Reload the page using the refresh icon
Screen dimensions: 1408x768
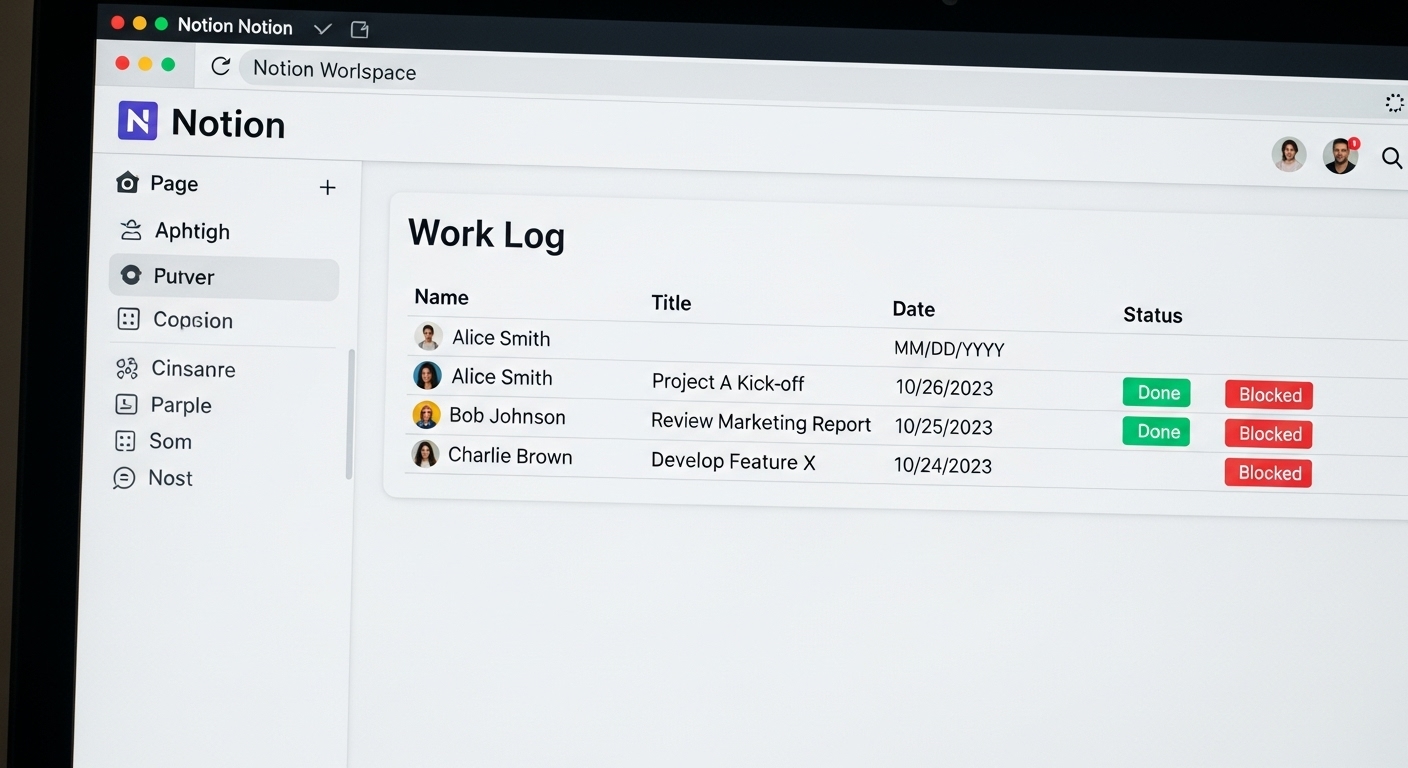pos(220,66)
